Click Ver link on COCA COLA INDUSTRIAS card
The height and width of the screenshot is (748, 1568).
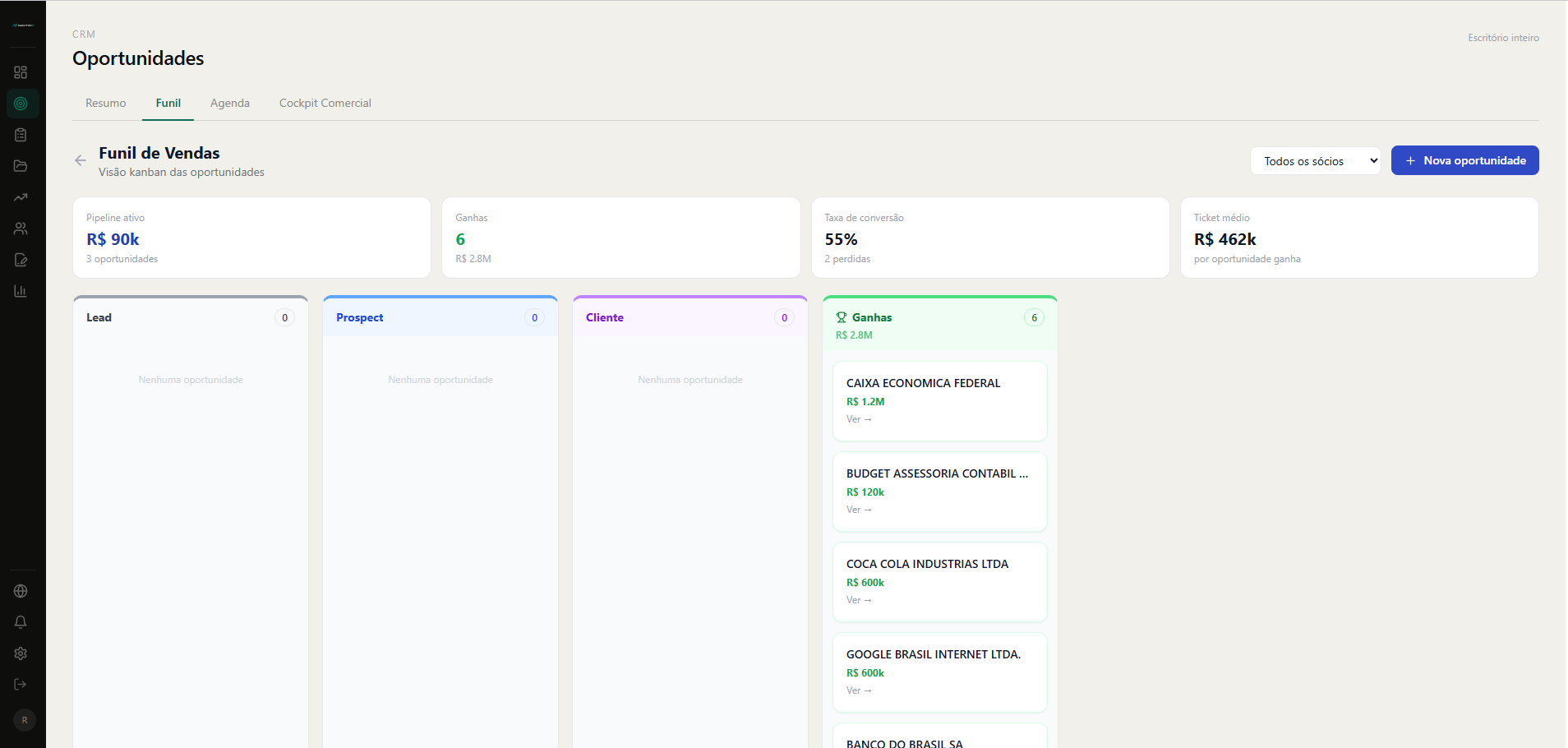pyautogui.click(x=859, y=600)
